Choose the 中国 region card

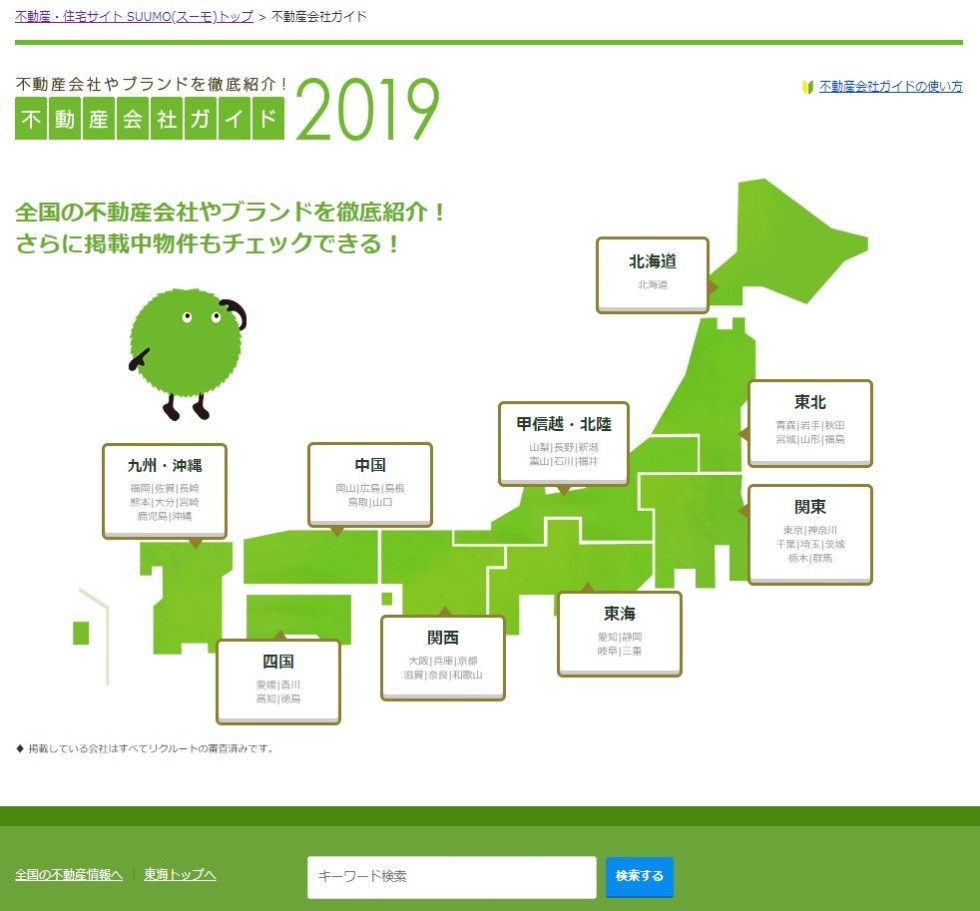(x=370, y=485)
